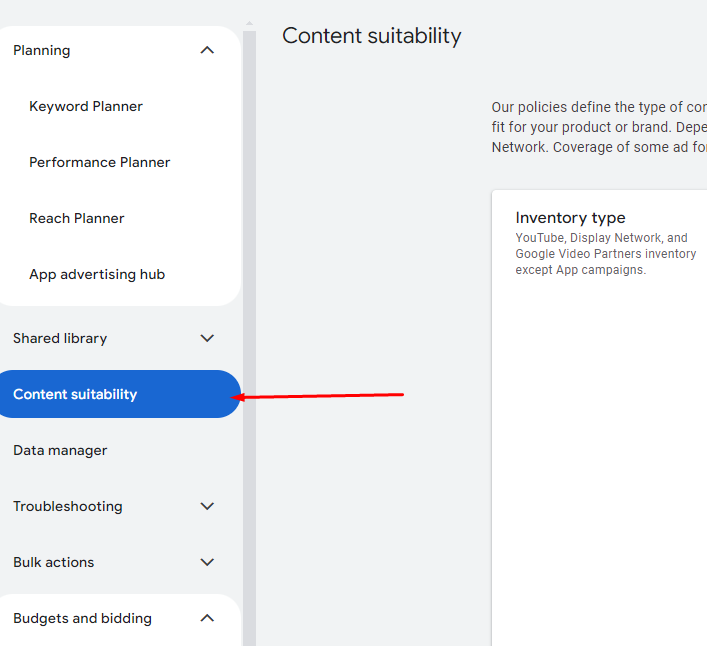
Task: Click the scrollbar's up arrow
Action: pos(249,24)
